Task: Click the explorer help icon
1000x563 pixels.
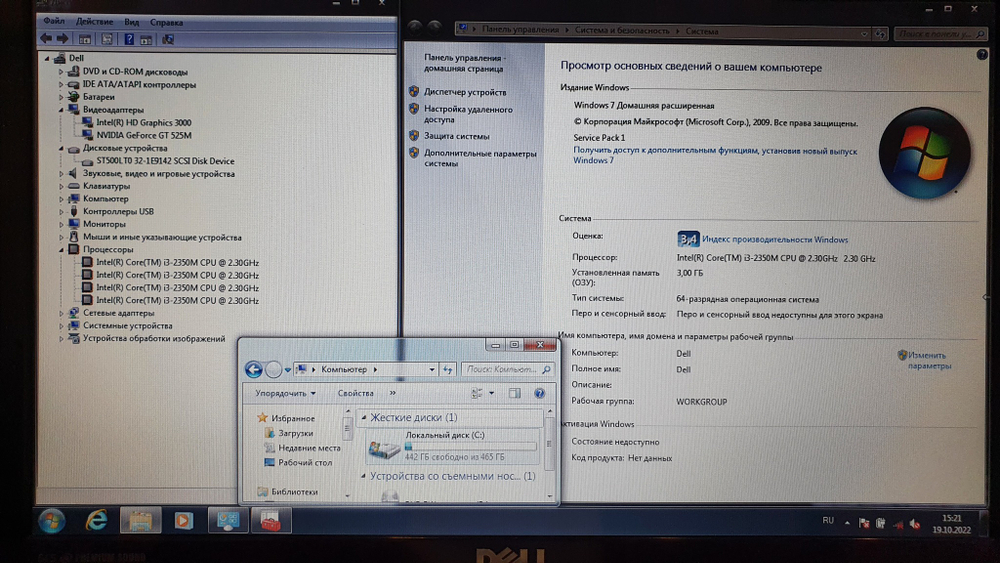Action: click(540, 393)
